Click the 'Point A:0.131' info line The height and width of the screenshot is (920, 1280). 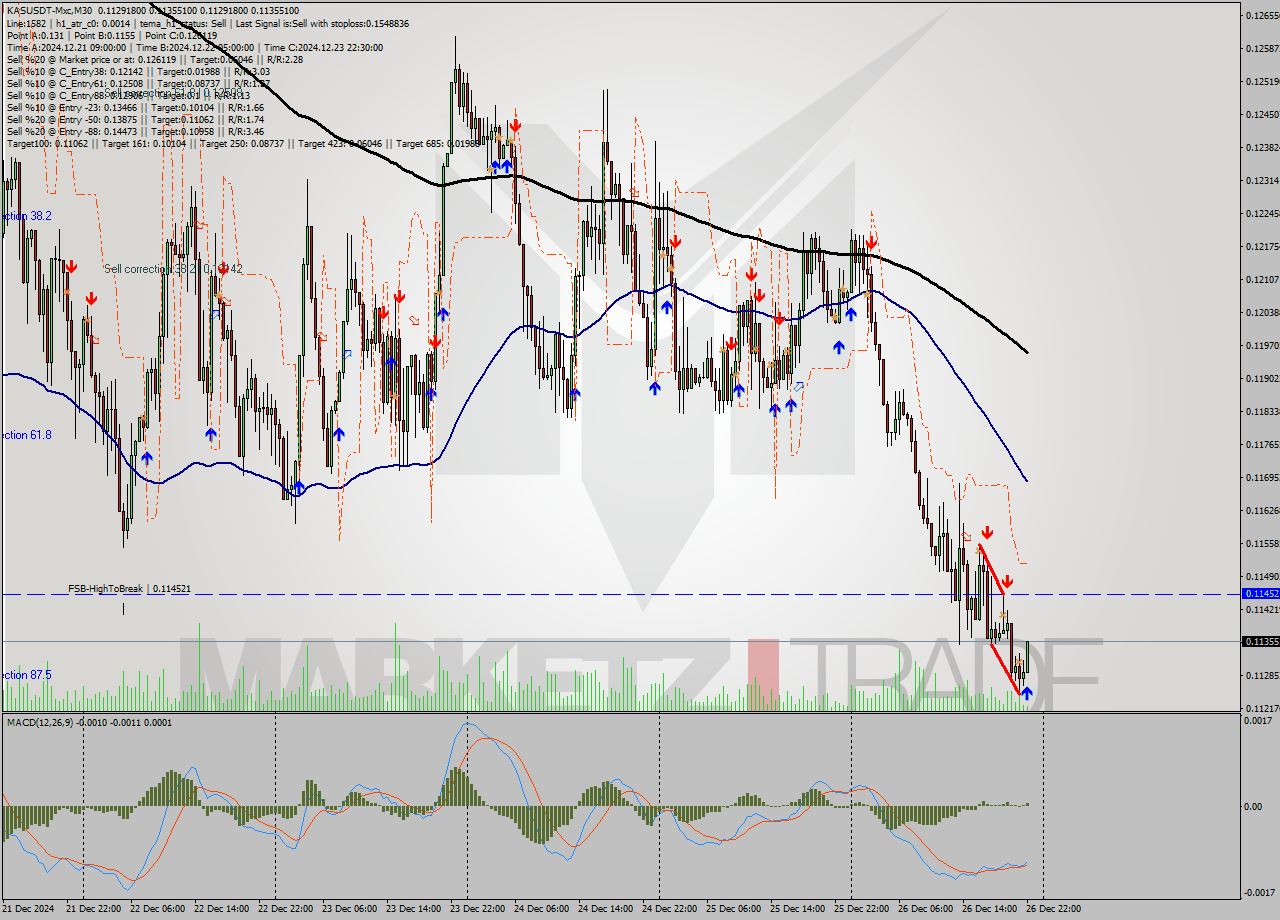[37, 35]
